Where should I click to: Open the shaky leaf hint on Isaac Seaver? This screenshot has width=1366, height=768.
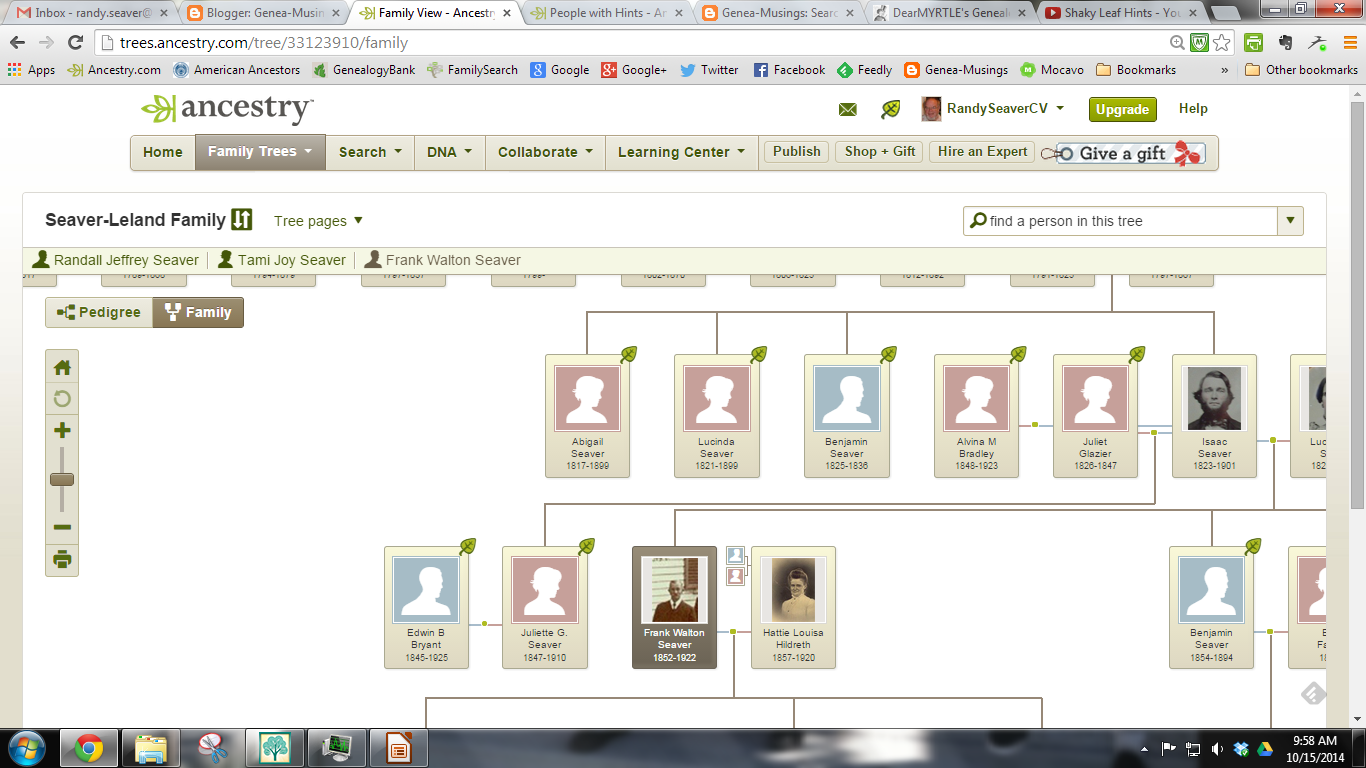pos(1139,355)
